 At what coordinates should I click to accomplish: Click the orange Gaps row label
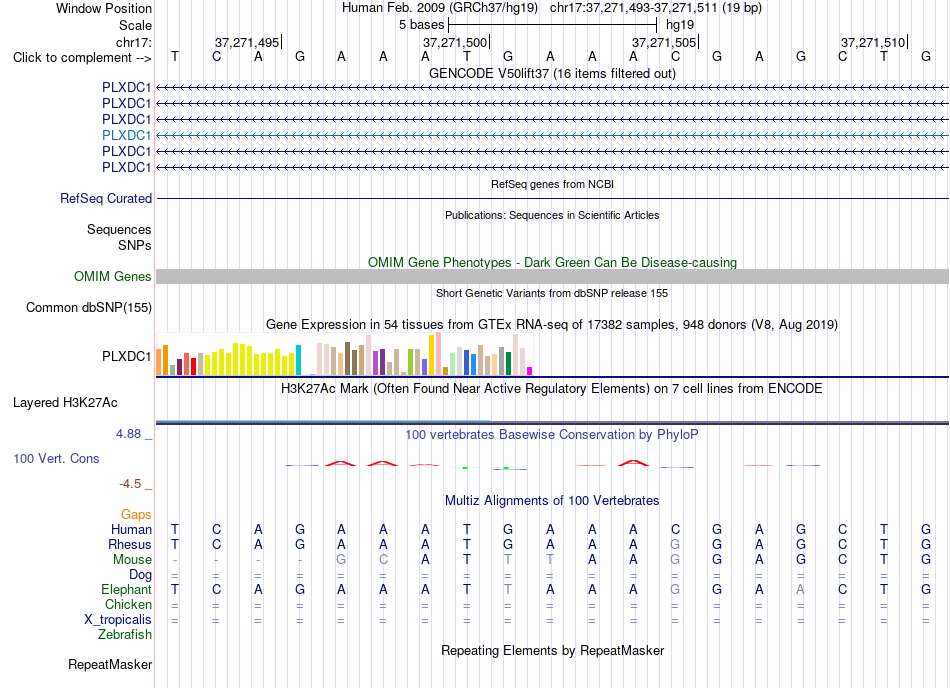point(136,514)
